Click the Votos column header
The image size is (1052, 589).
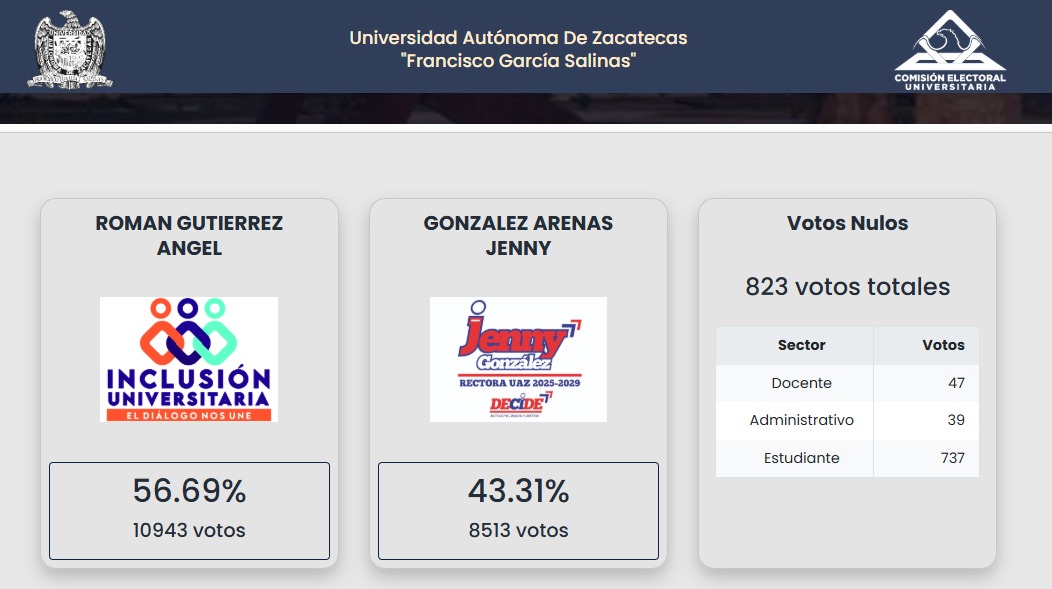[926, 345]
